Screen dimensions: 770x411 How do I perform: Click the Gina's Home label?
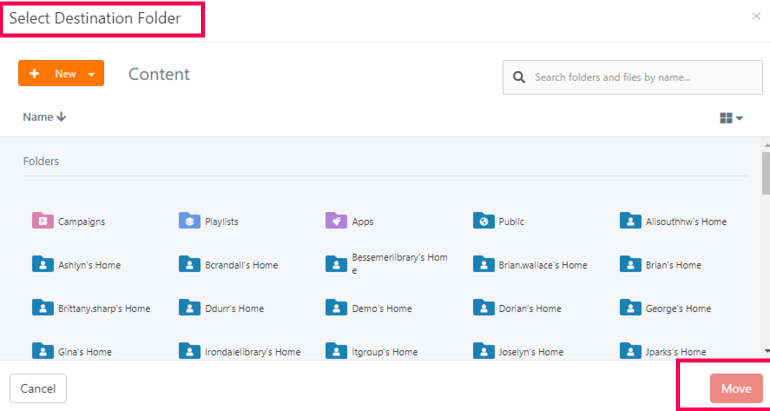pos(85,352)
